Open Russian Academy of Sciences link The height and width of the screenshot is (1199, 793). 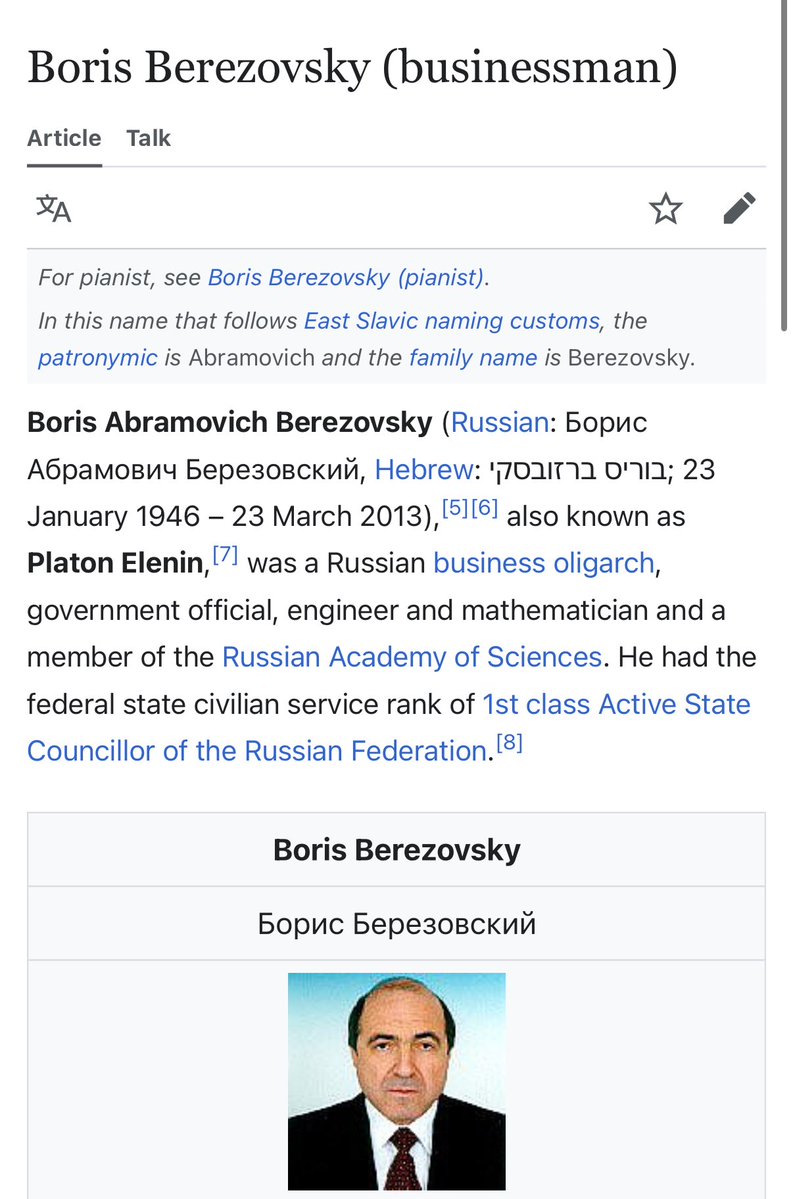click(x=411, y=657)
